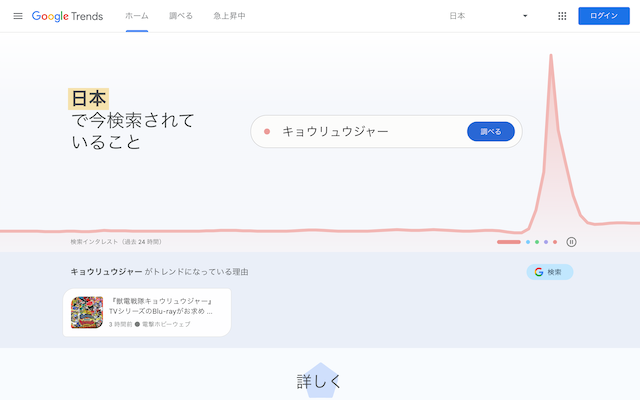Select the active red carousel indicator
The height and width of the screenshot is (400, 640).
pos(509,242)
